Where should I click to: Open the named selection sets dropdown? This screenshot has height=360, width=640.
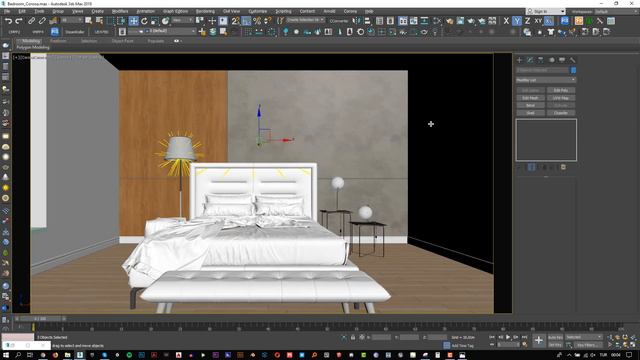pos(305,20)
